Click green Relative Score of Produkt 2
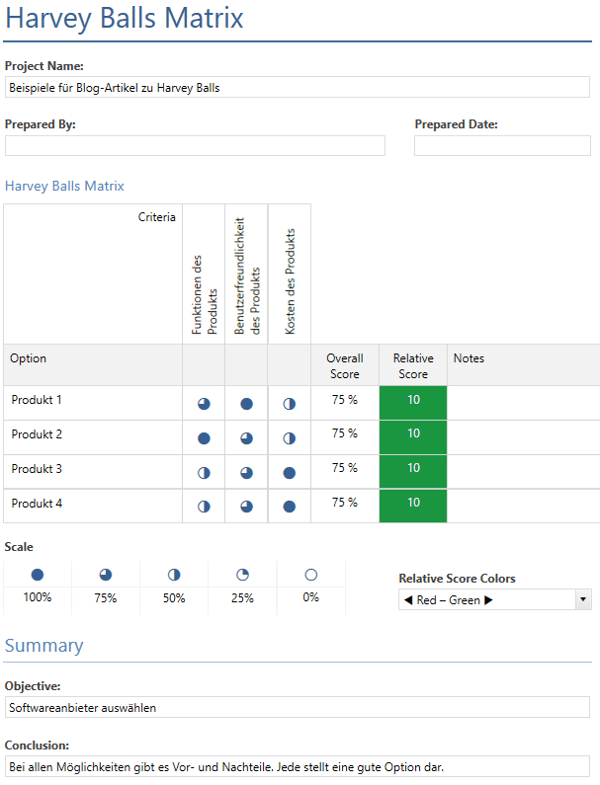Screen dimensions: 600x785 coord(413,437)
